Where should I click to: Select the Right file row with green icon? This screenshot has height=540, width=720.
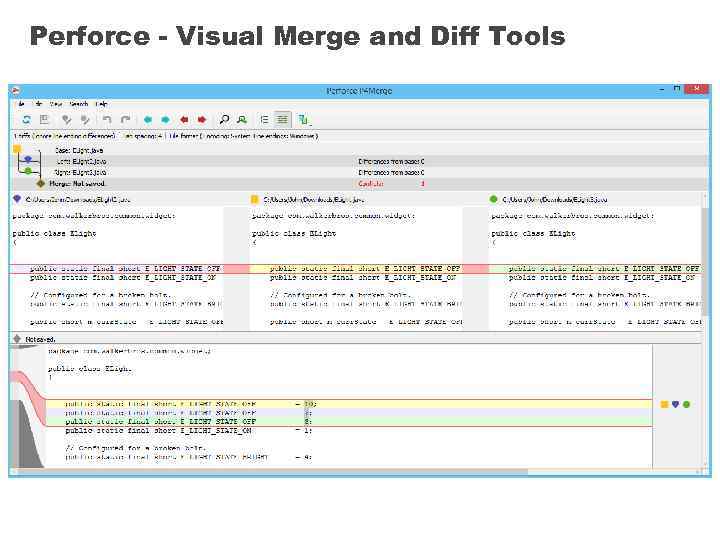358,172
